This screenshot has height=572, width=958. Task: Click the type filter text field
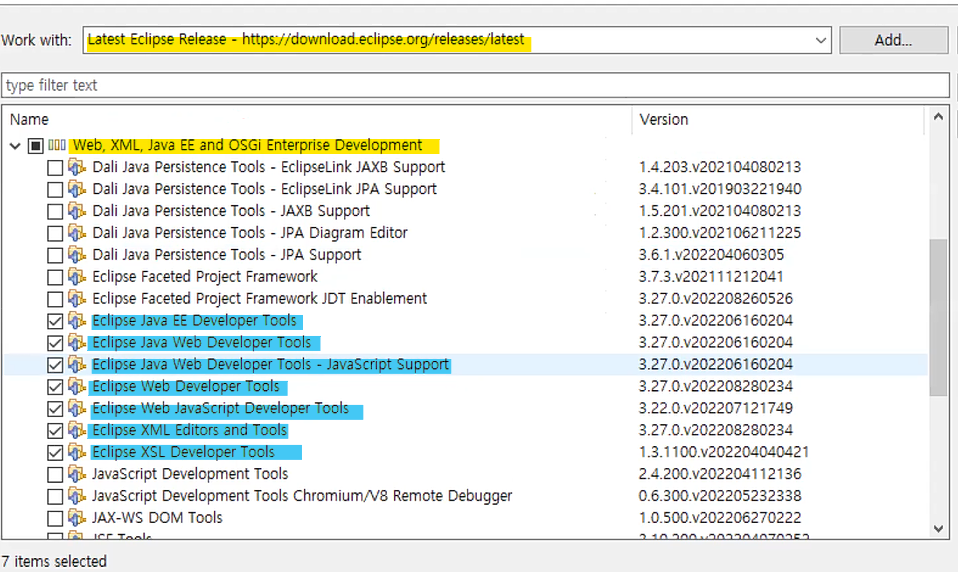coord(475,85)
